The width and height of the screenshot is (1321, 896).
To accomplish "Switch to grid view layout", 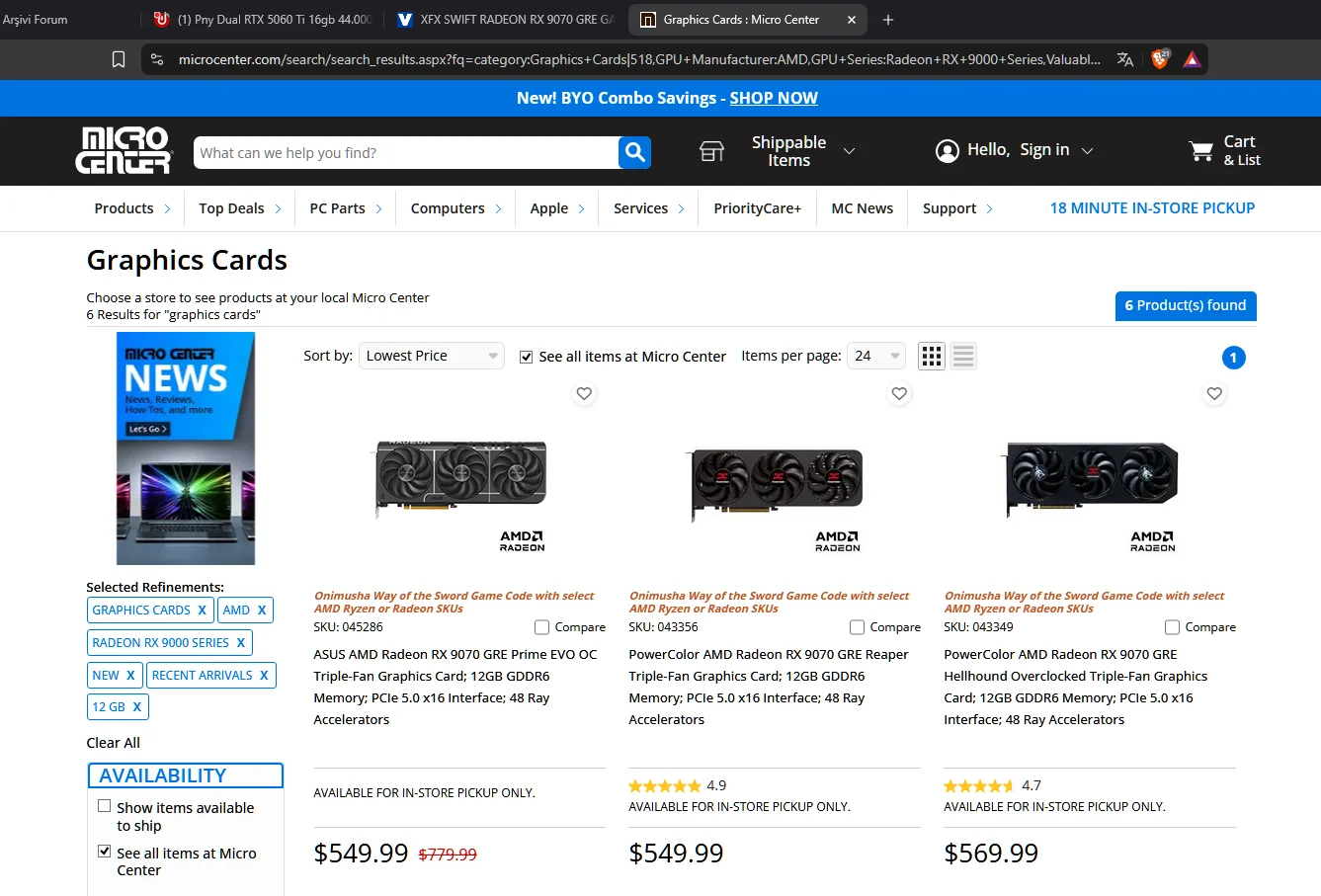I will [932, 356].
